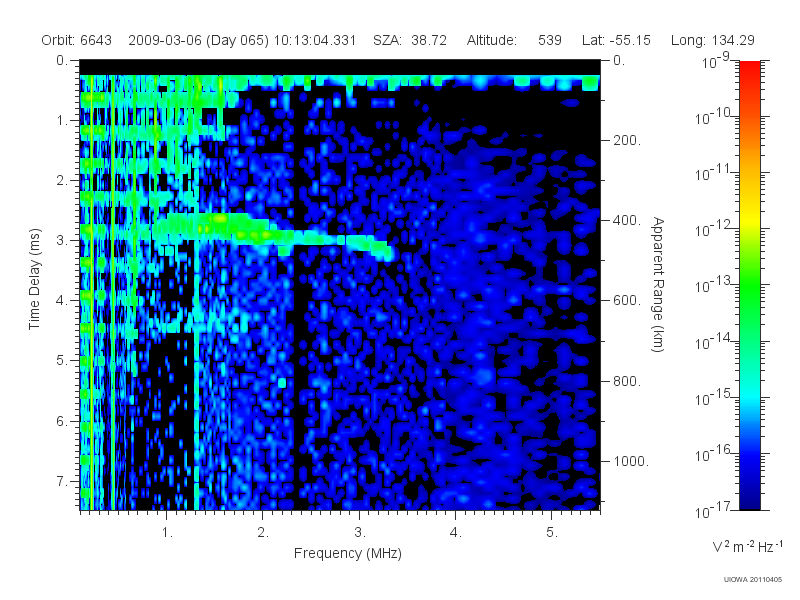Viewport: 800px width, 600px height.
Task: Click the 'Lat: -55.15' text
Action: (x=616, y=40)
